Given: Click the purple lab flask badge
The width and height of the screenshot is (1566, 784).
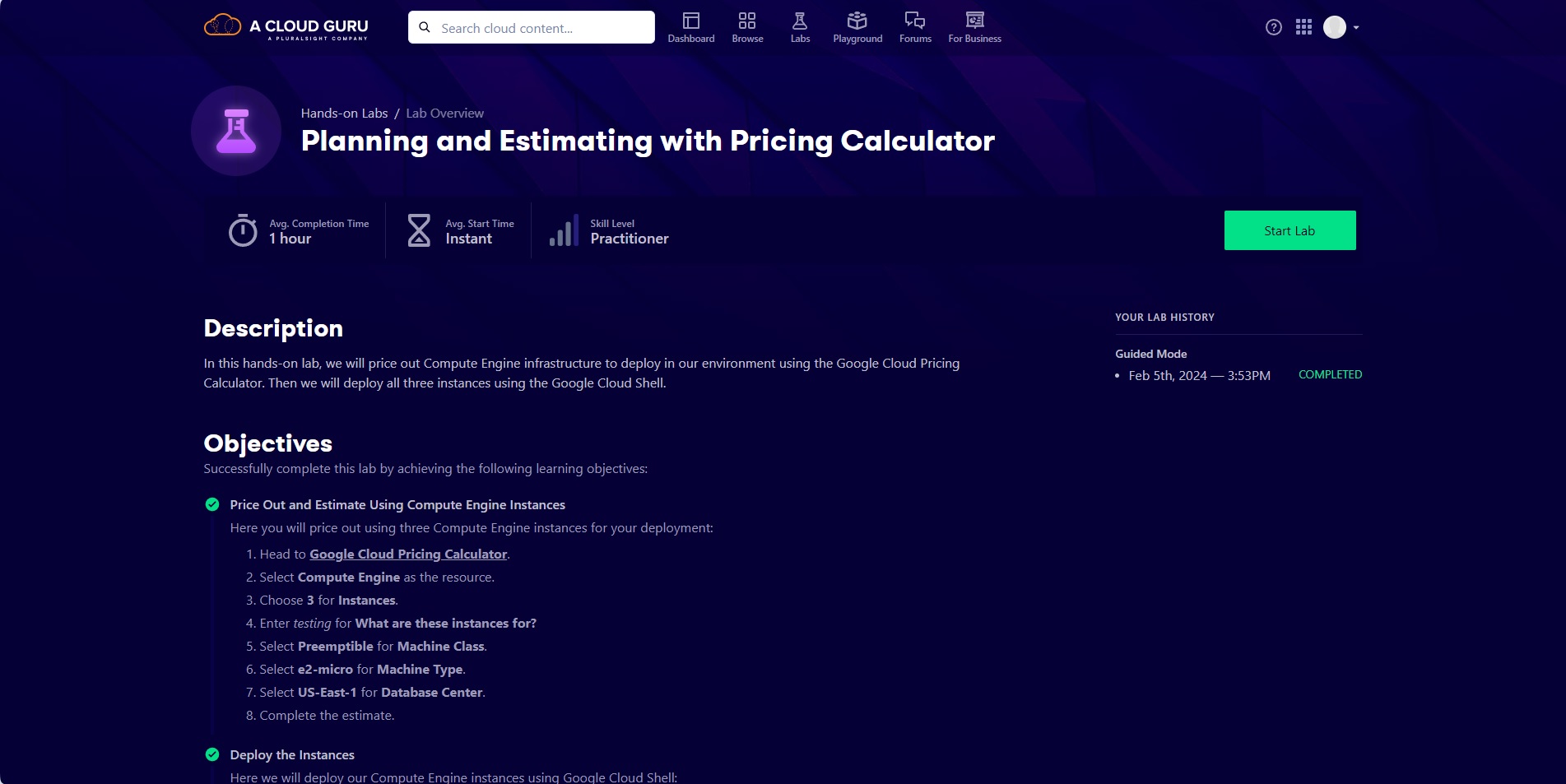Looking at the screenshot, I should [236, 131].
